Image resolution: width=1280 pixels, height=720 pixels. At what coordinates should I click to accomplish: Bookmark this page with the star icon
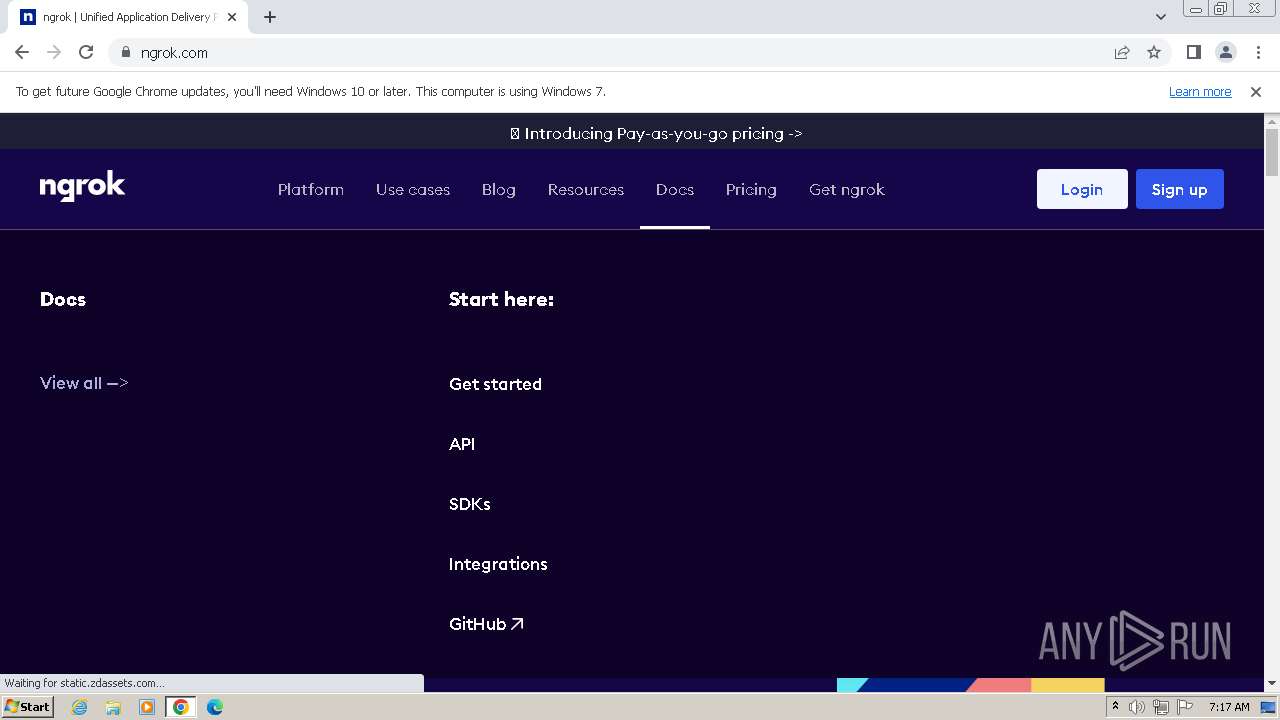click(x=1154, y=52)
